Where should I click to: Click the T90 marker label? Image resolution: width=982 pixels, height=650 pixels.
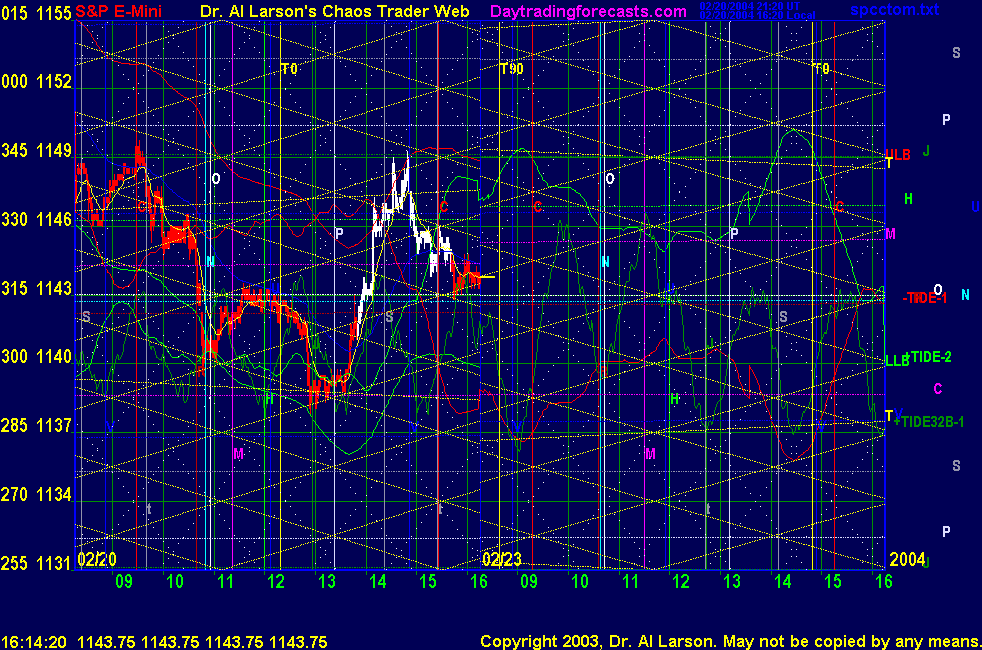512,69
